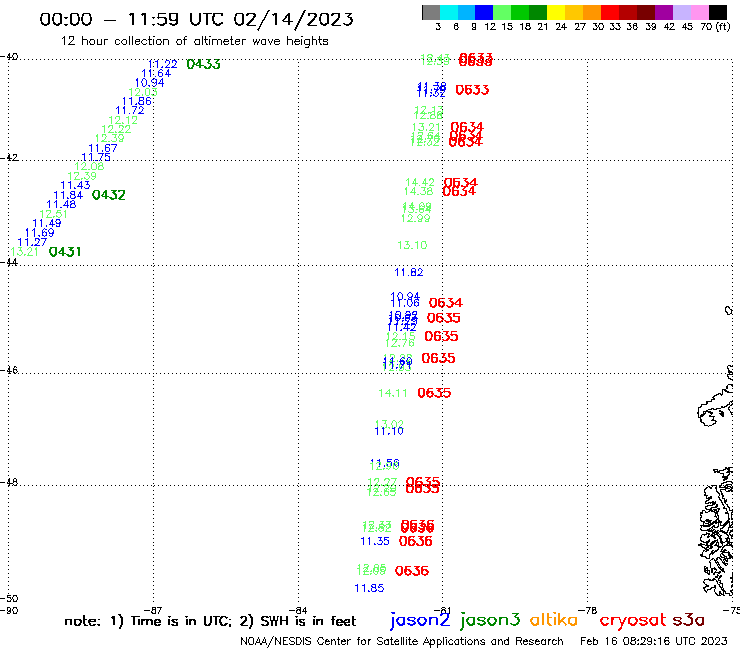Click the s3a satellite label
740x650 pixels.
[688, 620]
